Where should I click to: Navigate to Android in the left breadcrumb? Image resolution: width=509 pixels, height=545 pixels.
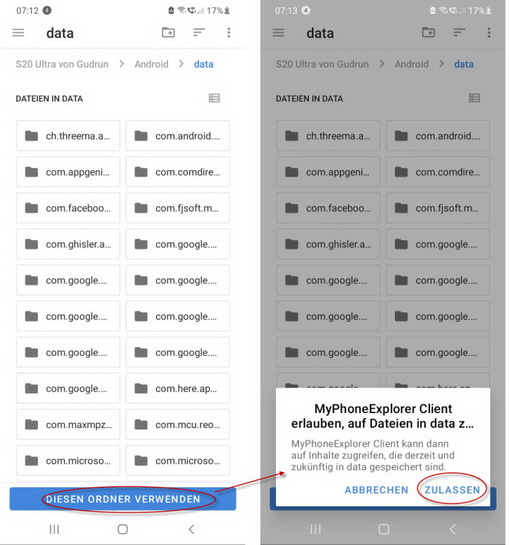151,64
